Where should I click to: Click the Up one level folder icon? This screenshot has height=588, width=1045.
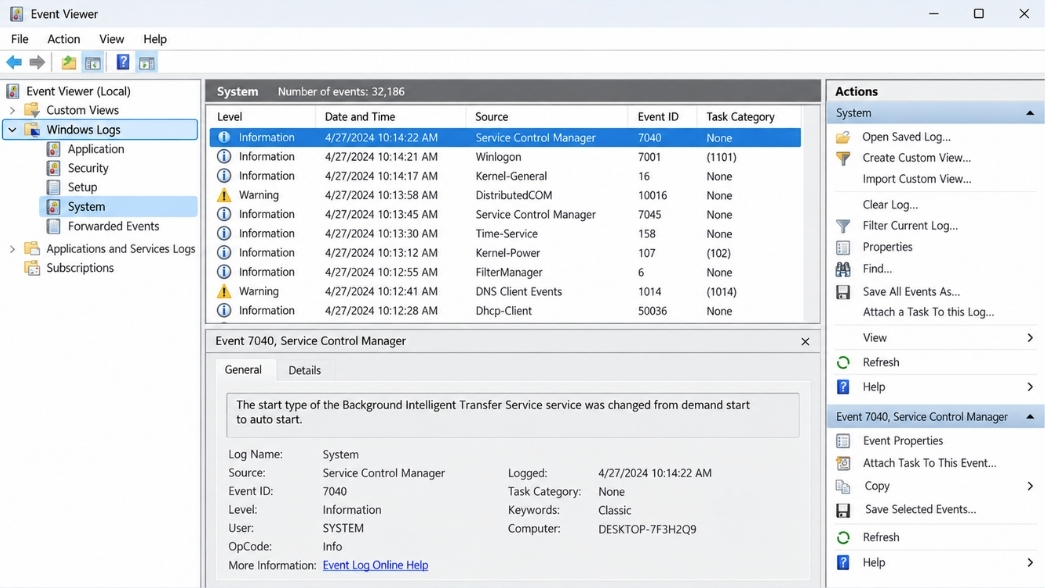(69, 63)
